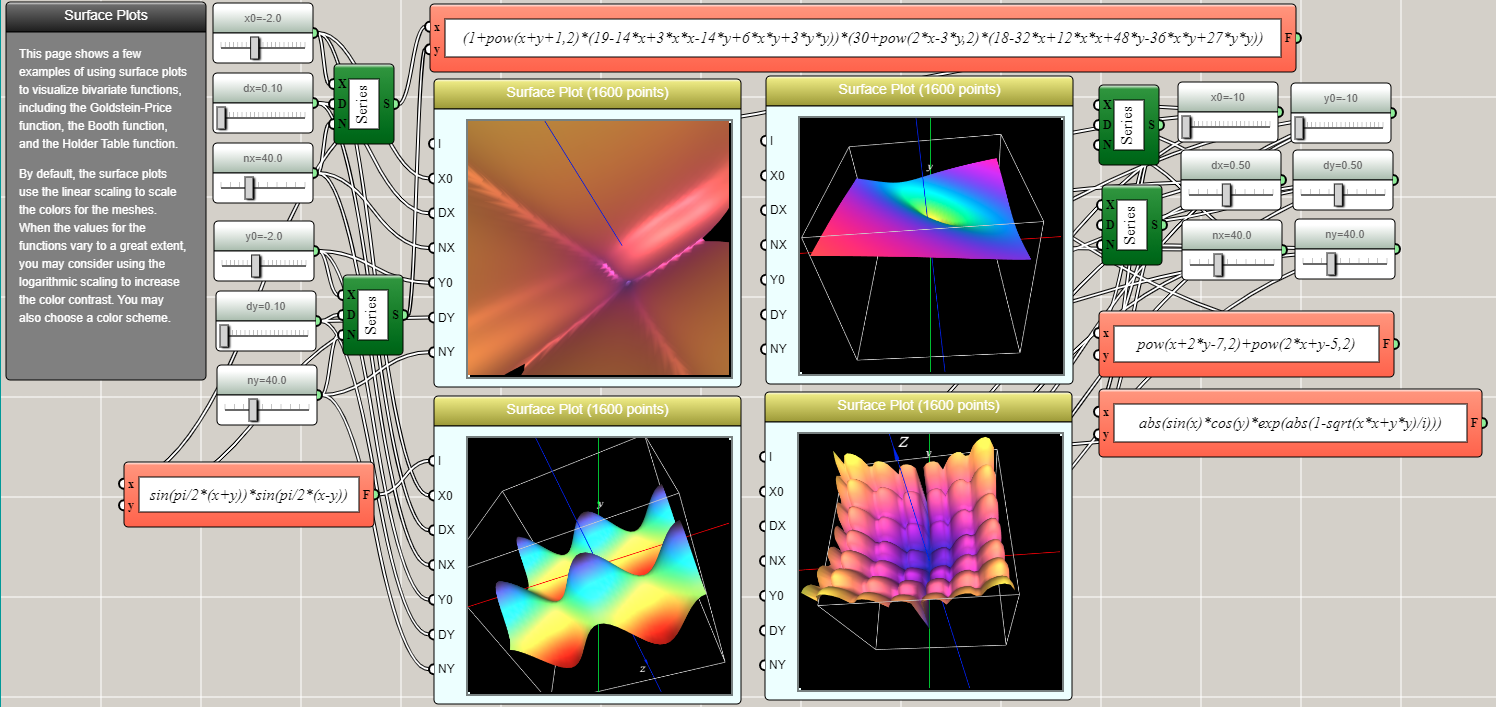Click the Booth function surface plot with bounding box

930,245
